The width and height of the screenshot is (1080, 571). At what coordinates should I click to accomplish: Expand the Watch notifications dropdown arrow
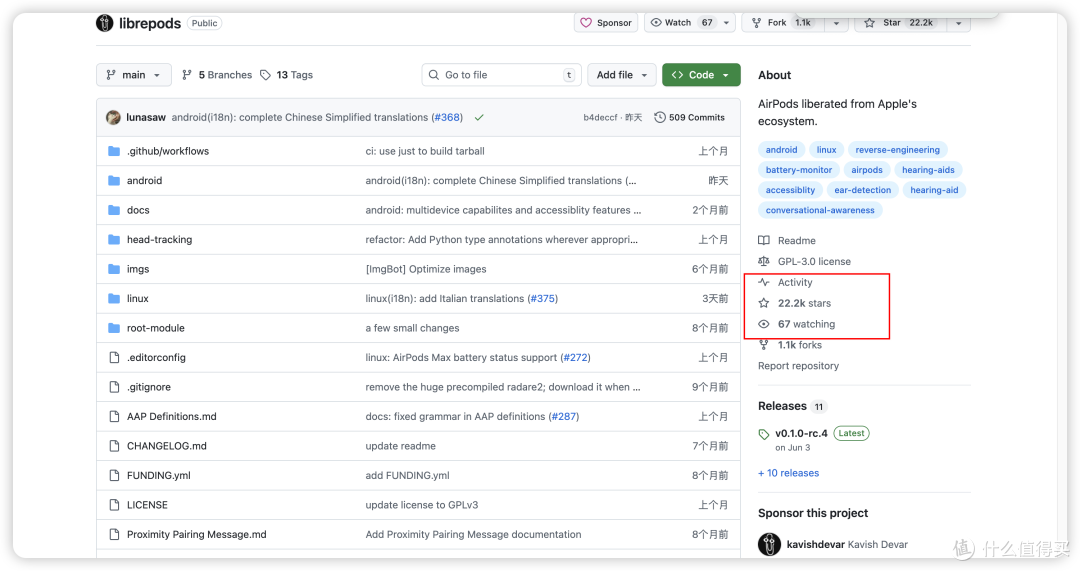(x=727, y=23)
